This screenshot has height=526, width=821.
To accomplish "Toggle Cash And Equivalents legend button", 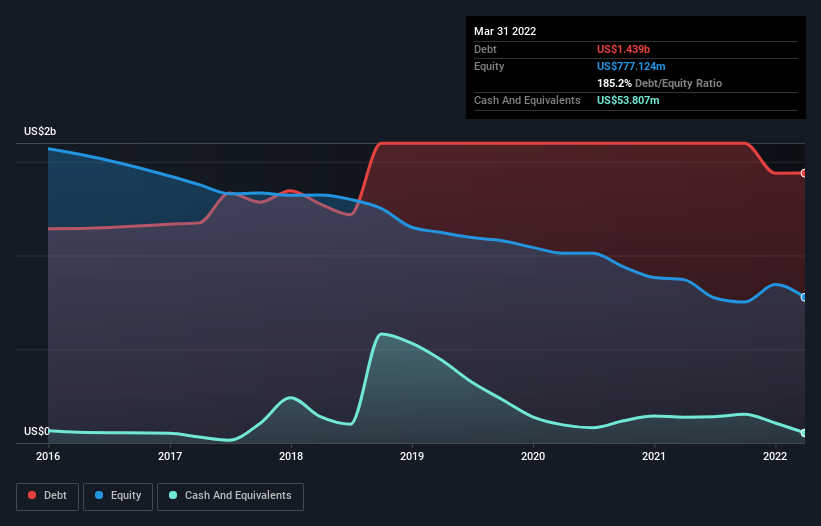I will (230, 496).
